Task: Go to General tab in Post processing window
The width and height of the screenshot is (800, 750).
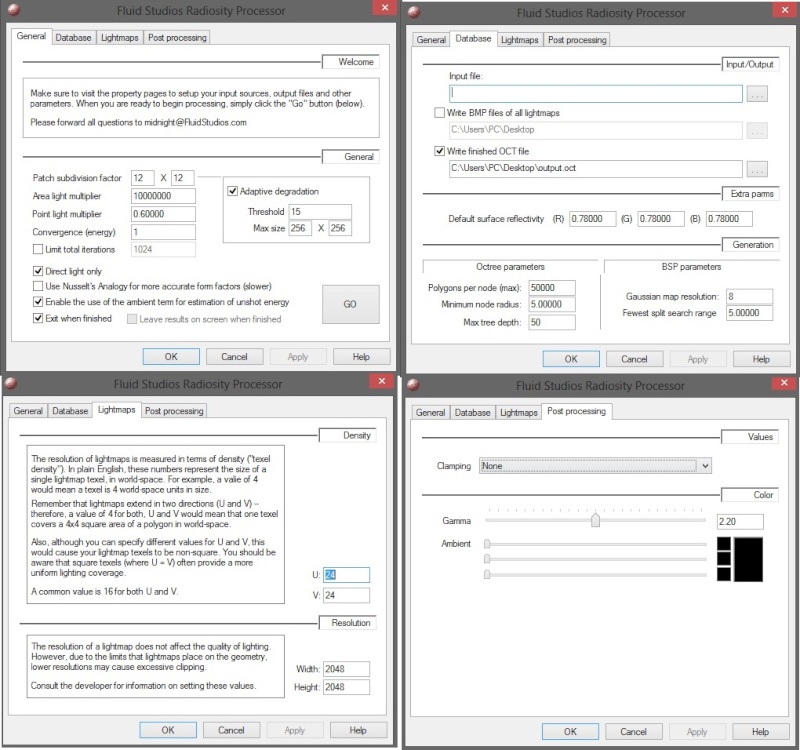Action: (x=431, y=412)
